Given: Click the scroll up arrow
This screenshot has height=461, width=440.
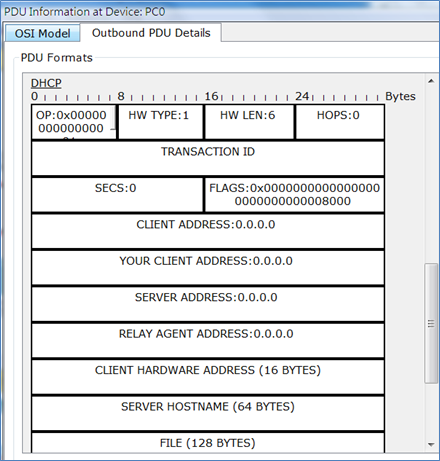Looking at the screenshot, I should [x=431, y=81].
